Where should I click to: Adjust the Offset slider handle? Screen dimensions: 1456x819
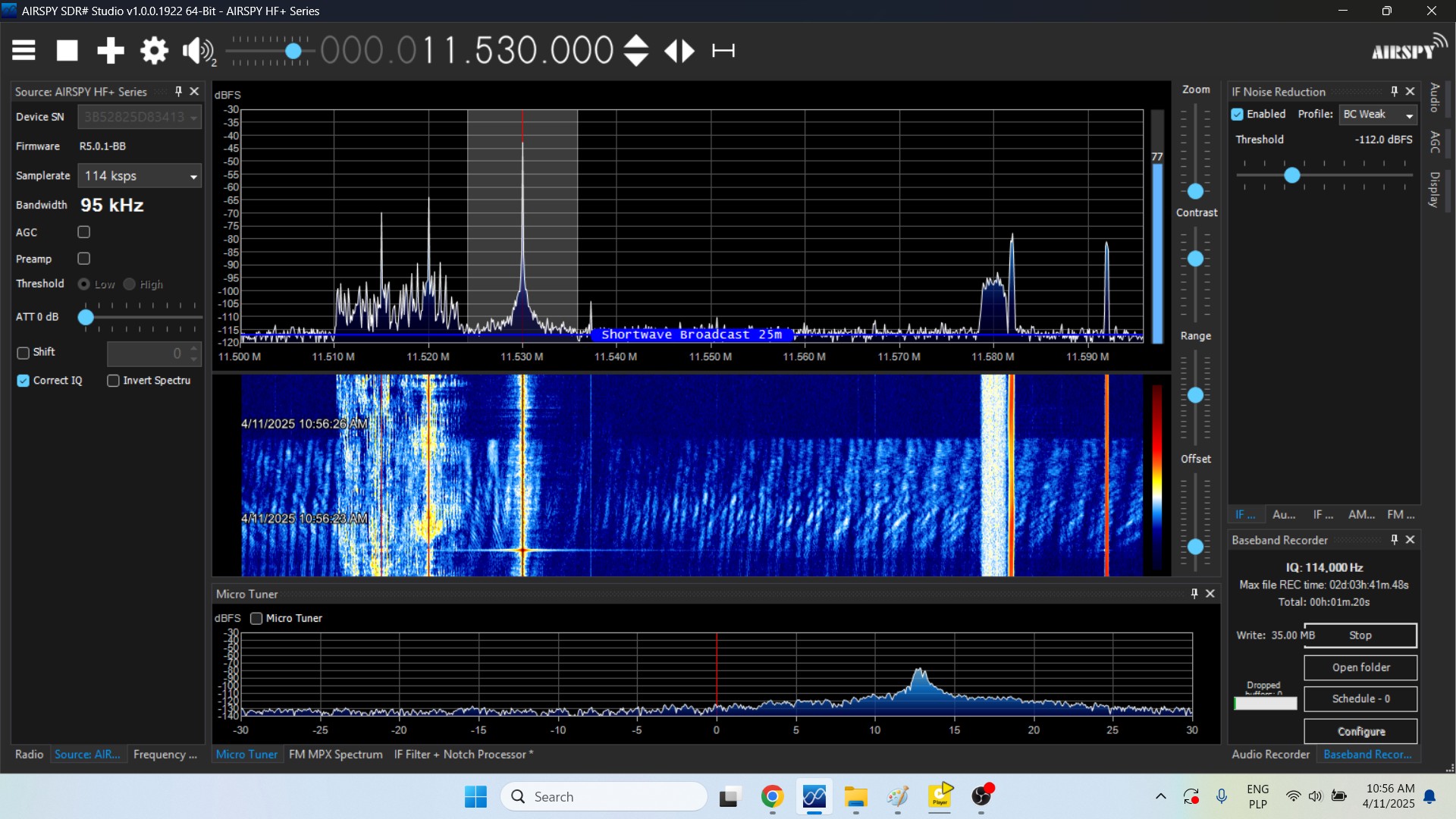pyautogui.click(x=1196, y=547)
